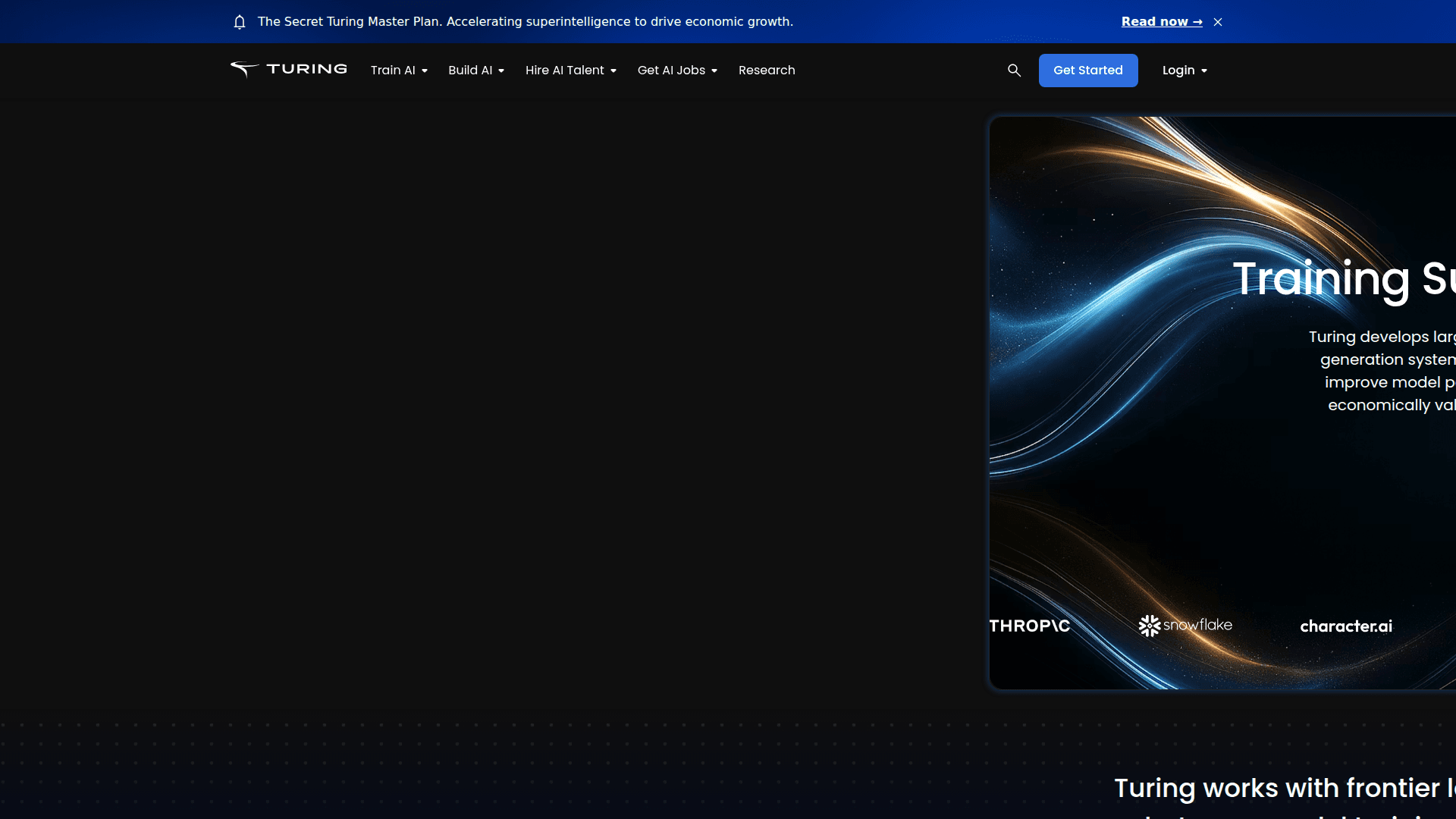Click the character.ai partner logo
The width and height of the screenshot is (1456, 819).
pos(1345,626)
